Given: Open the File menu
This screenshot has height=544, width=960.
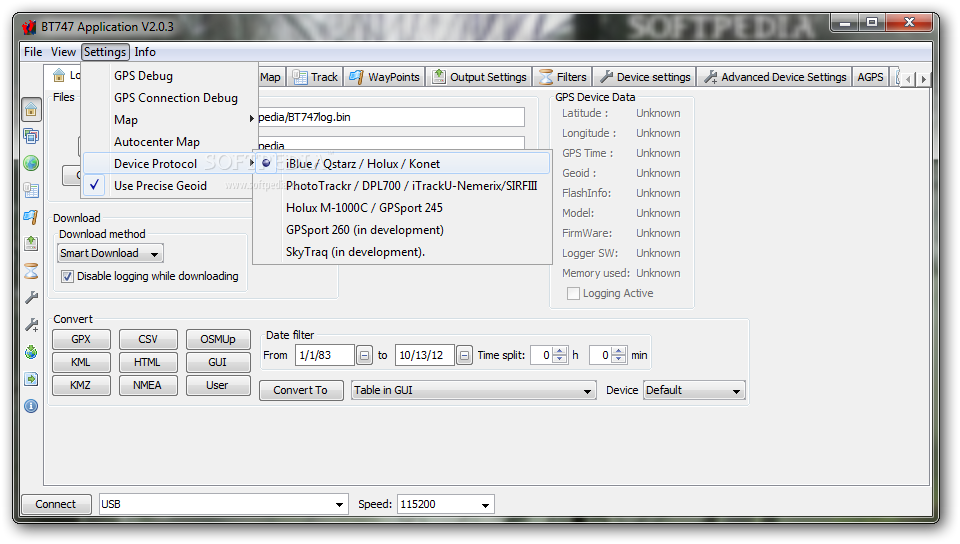Looking at the screenshot, I should (x=33, y=52).
